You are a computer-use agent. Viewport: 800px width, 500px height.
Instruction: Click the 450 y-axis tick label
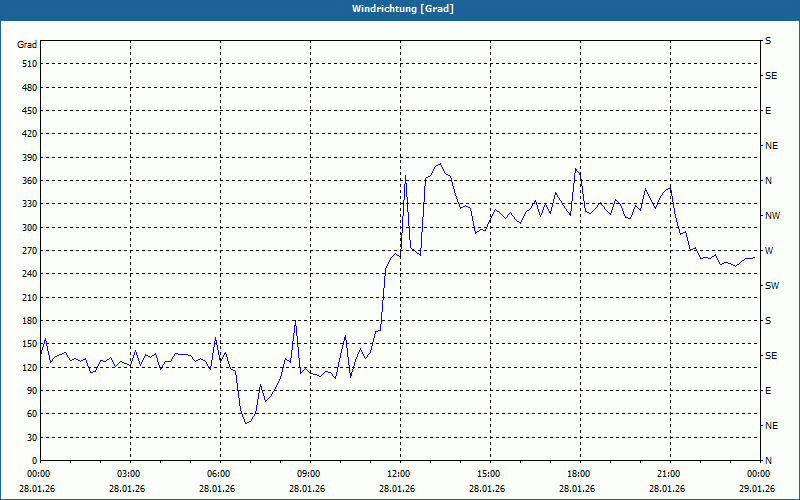point(30,111)
